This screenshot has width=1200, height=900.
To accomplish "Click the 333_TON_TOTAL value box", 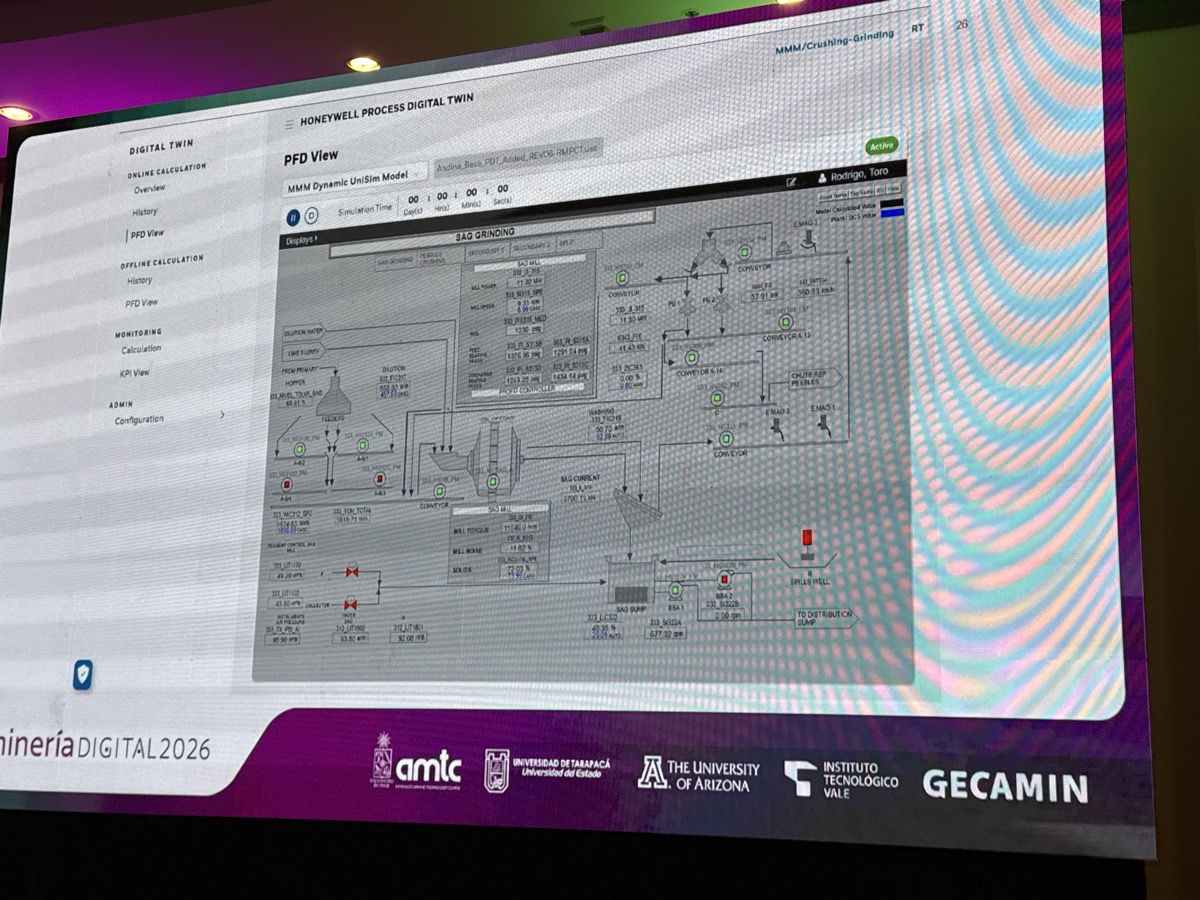I will click(353, 518).
